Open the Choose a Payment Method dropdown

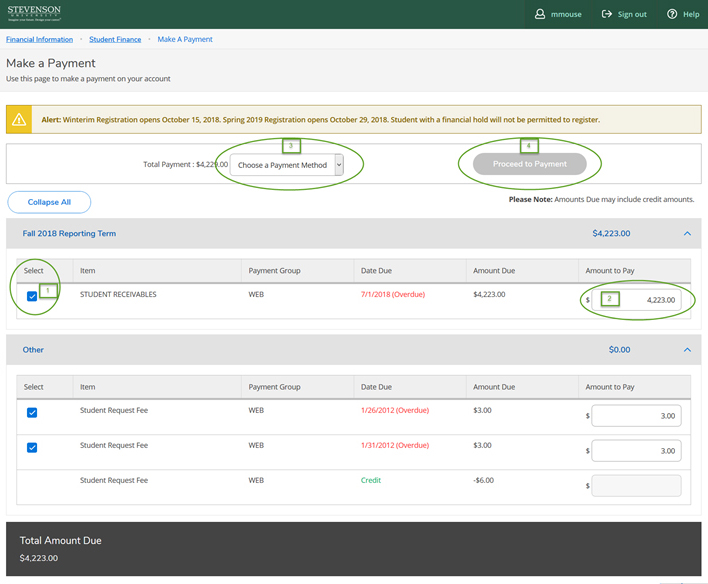point(286,165)
